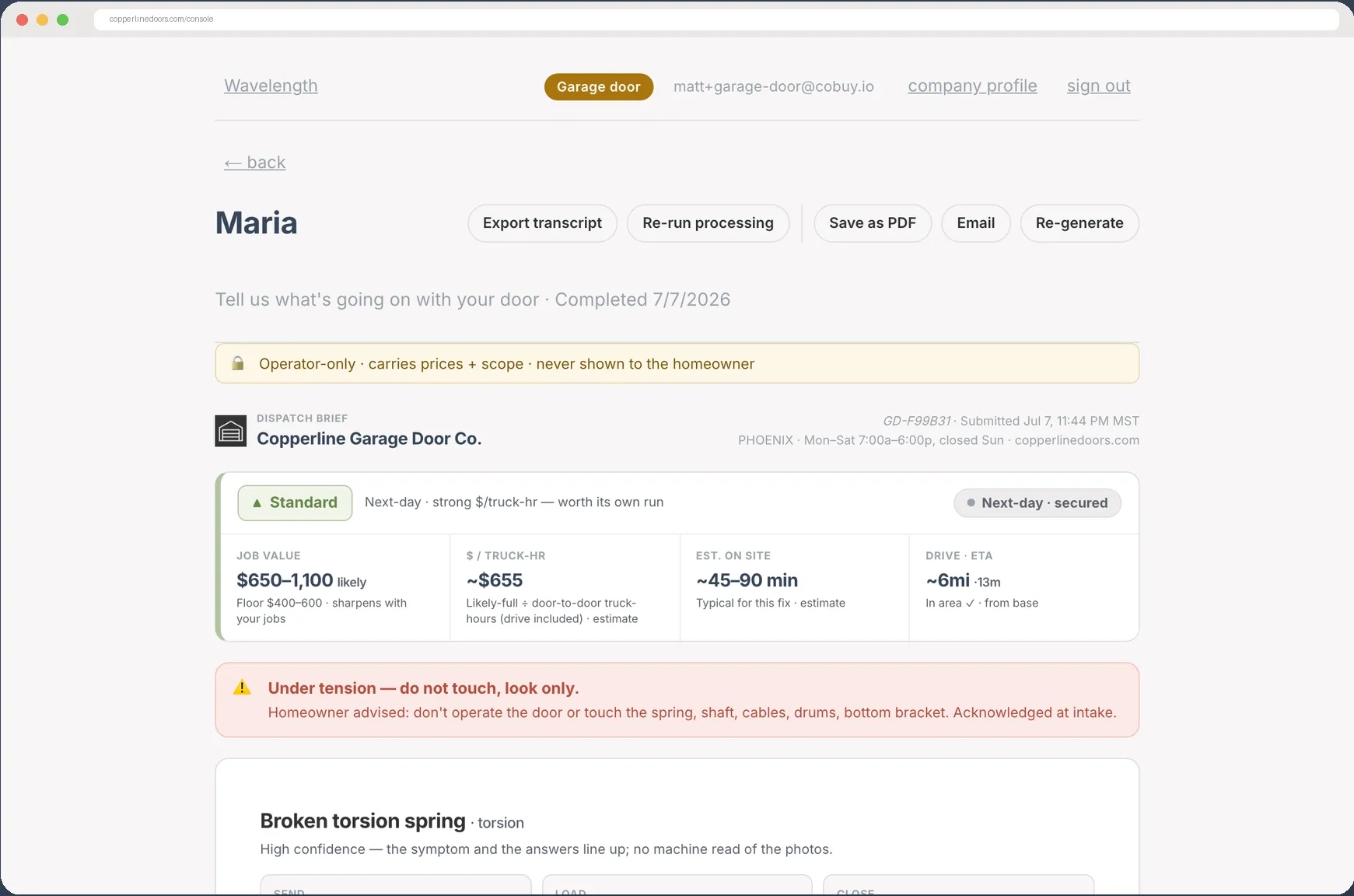Click the Standard priority tag
Viewport: 1354px width, 896px height.
(295, 502)
